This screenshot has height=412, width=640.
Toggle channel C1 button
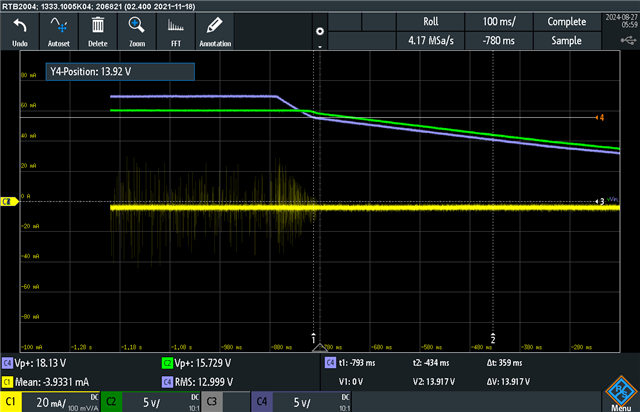point(11,402)
